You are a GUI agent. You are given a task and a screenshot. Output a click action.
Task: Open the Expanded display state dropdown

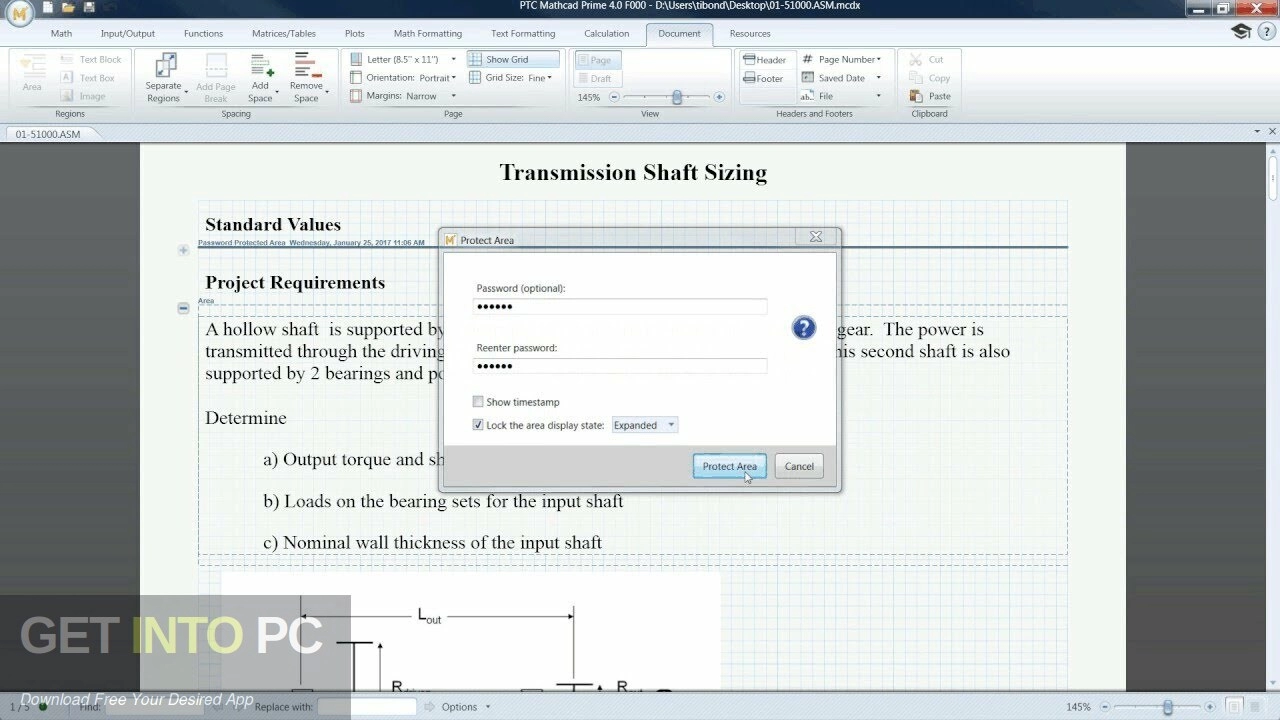644,425
